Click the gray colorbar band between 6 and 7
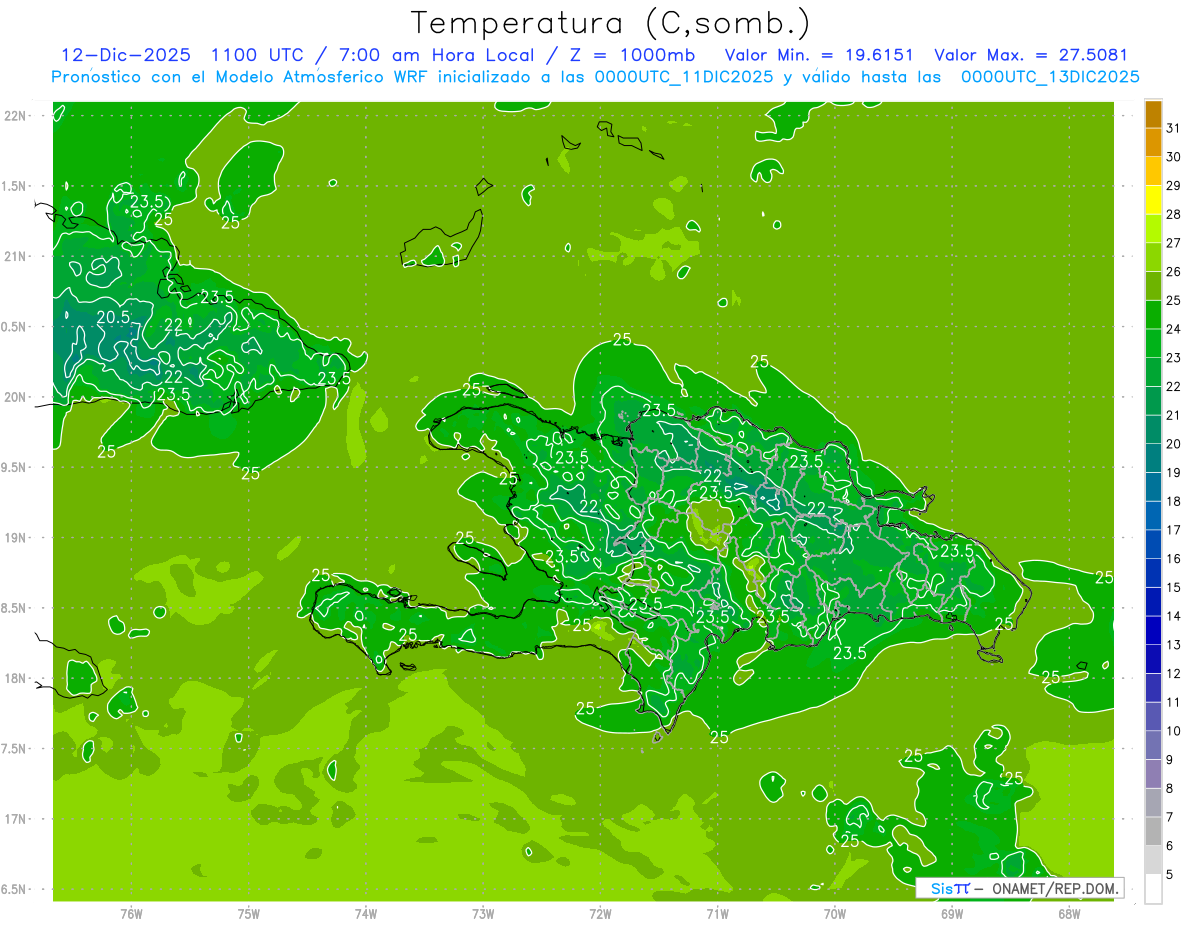 tap(1153, 831)
